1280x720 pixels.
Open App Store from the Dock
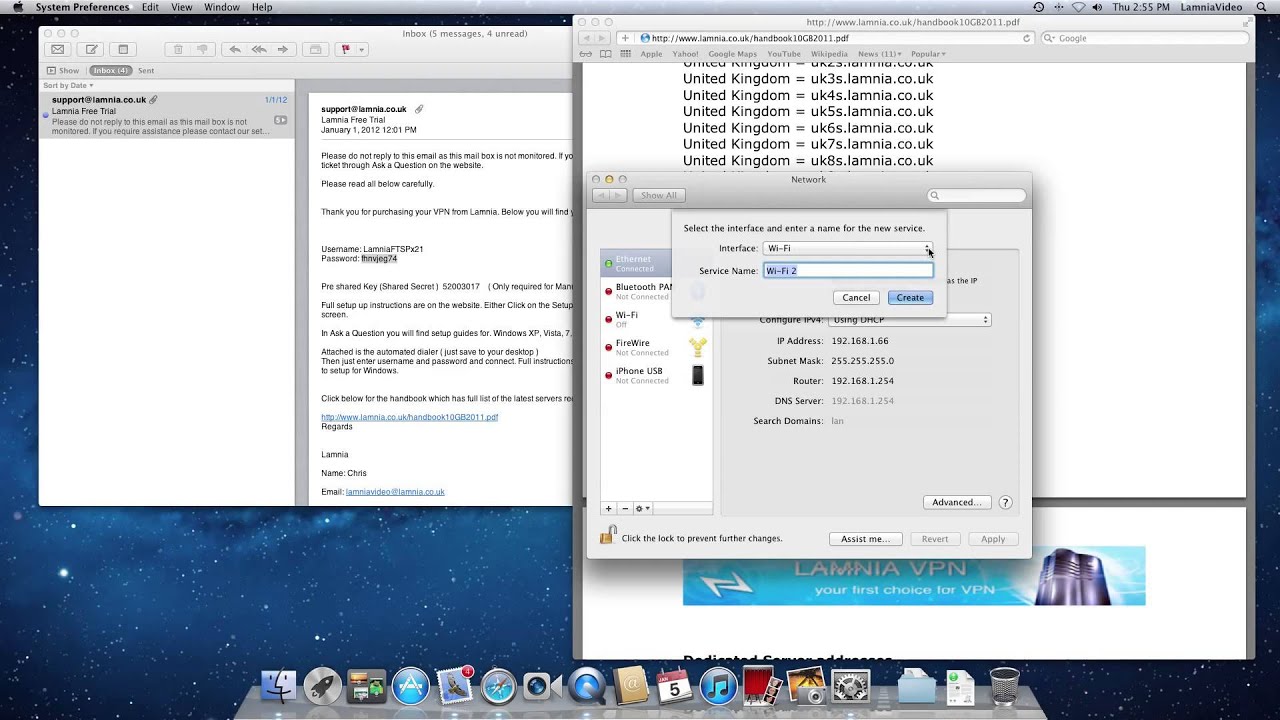click(x=410, y=686)
